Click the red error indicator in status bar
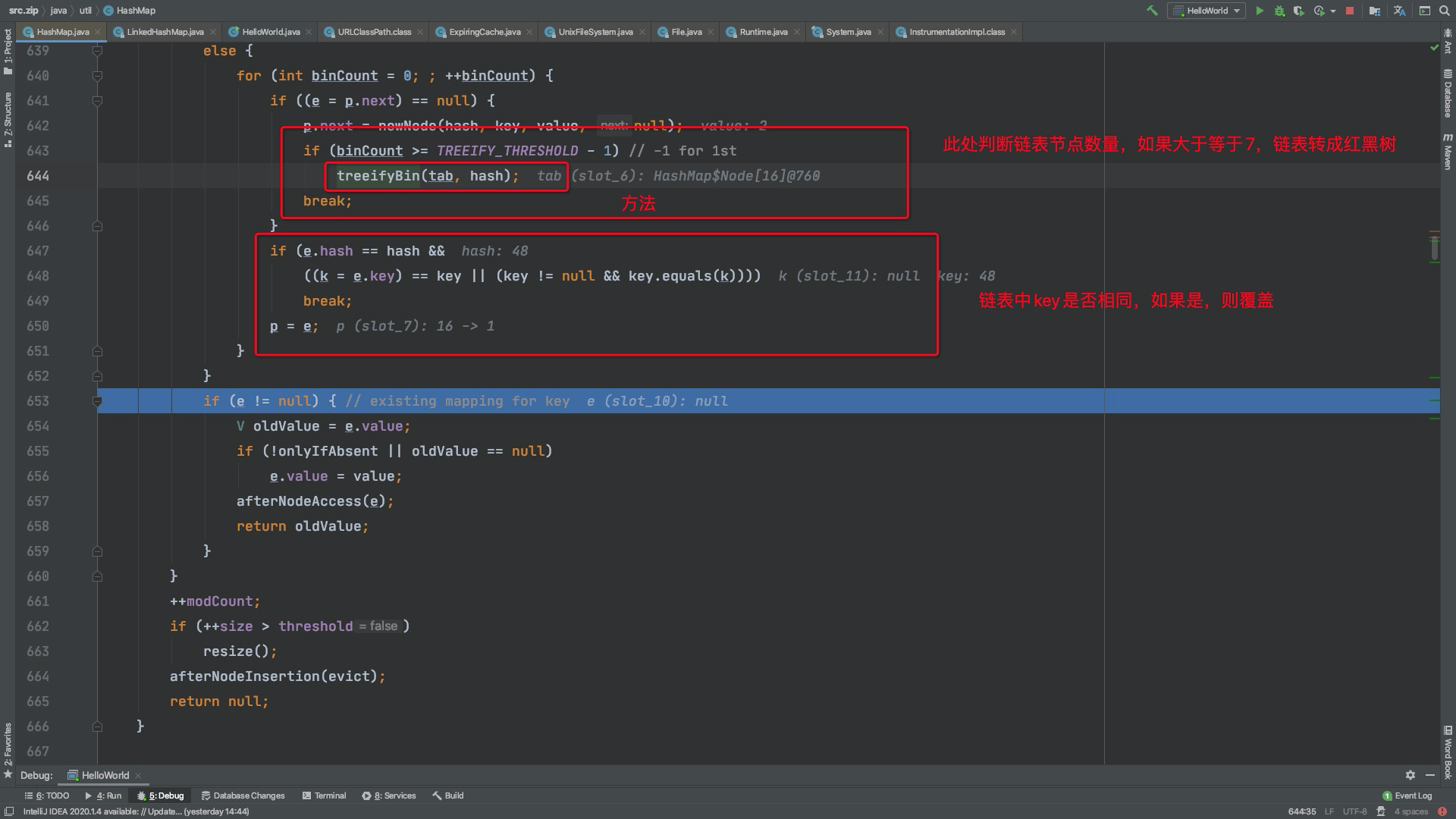The image size is (1456, 819). pyautogui.click(x=1442, y=811)
